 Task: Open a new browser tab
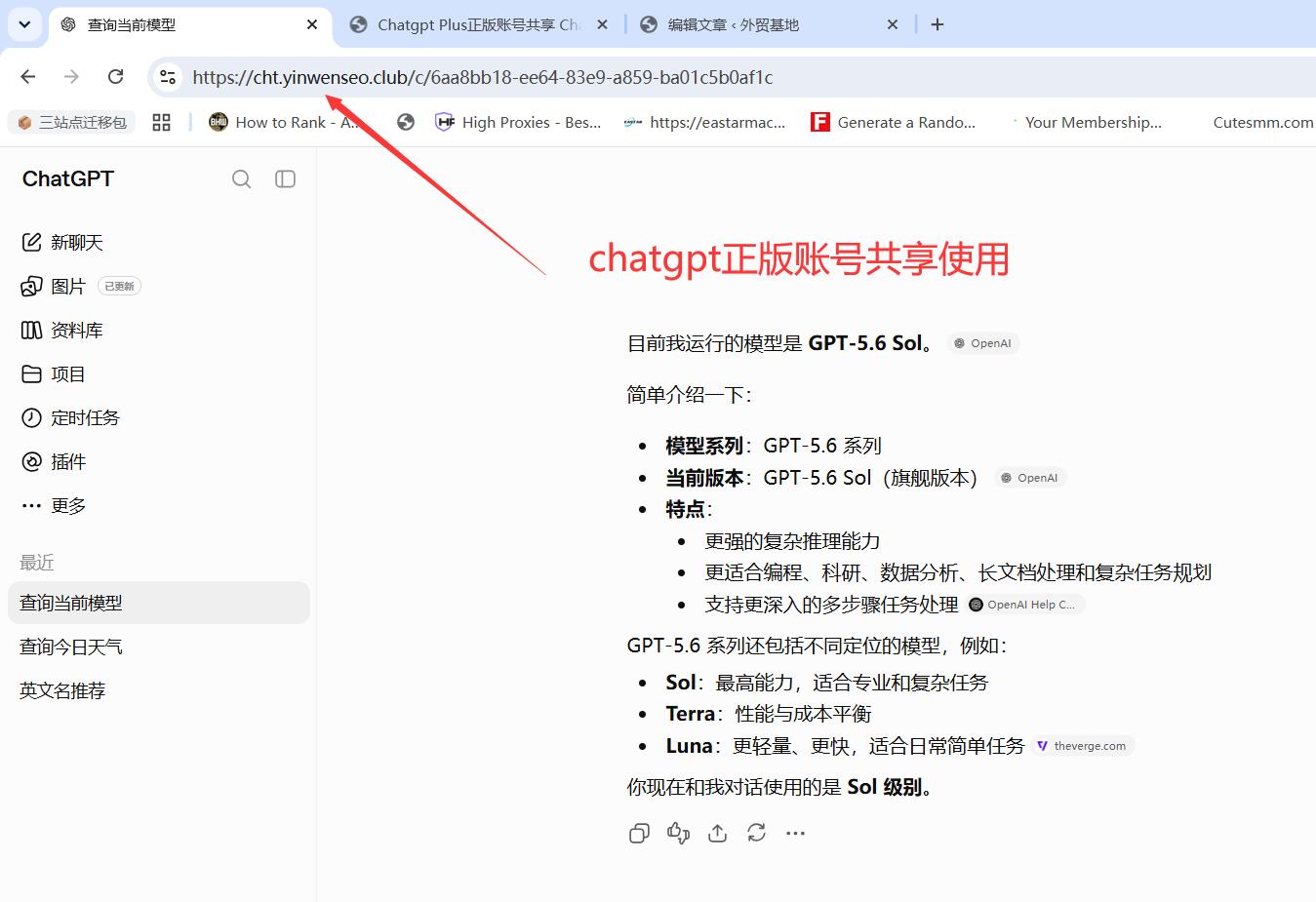937,24
